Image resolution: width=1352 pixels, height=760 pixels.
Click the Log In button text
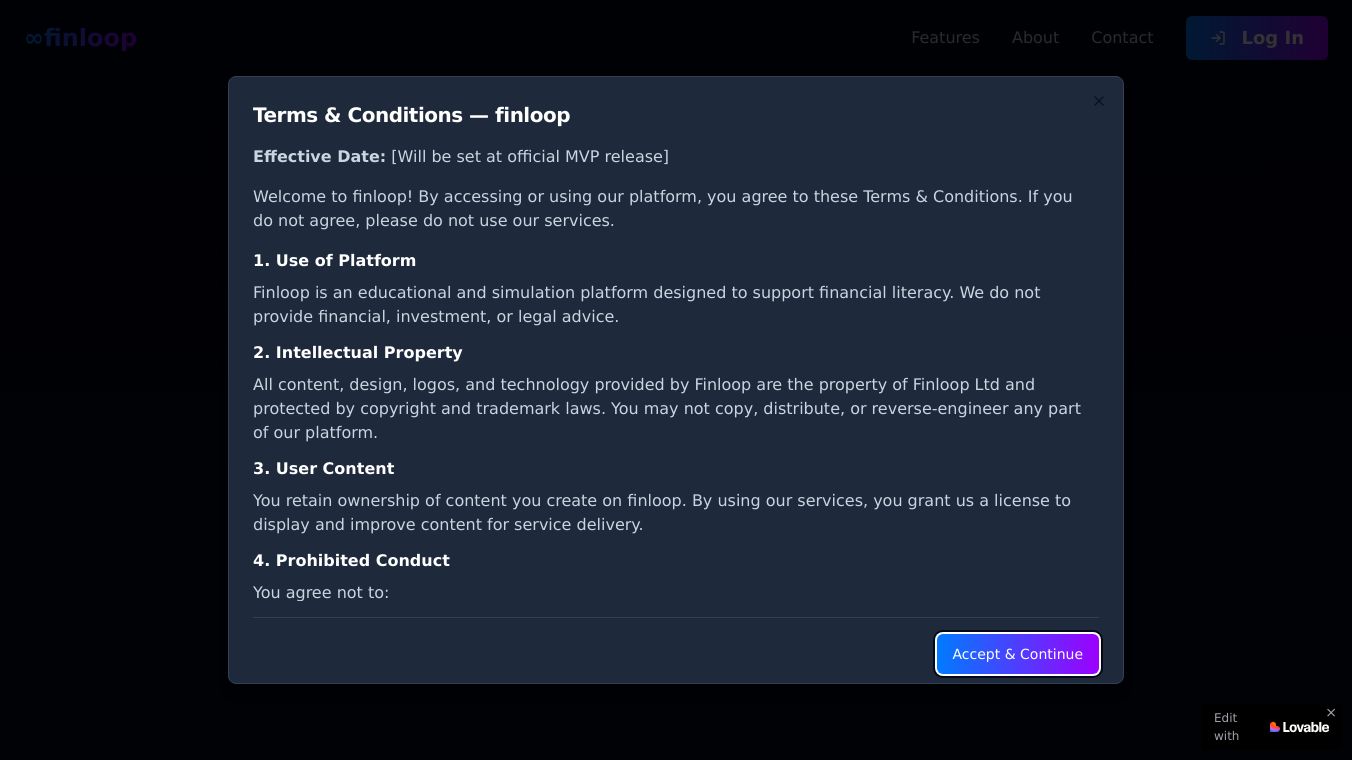(x=1272, y=38)
